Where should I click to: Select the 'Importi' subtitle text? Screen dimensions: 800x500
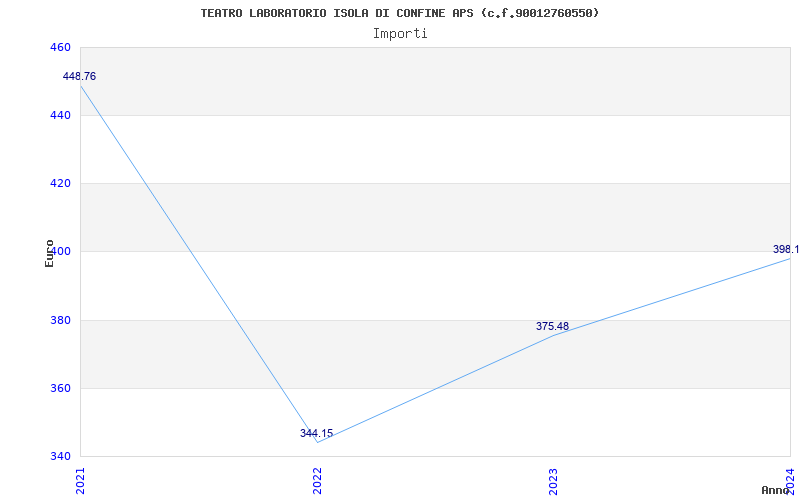click(400, 34)
